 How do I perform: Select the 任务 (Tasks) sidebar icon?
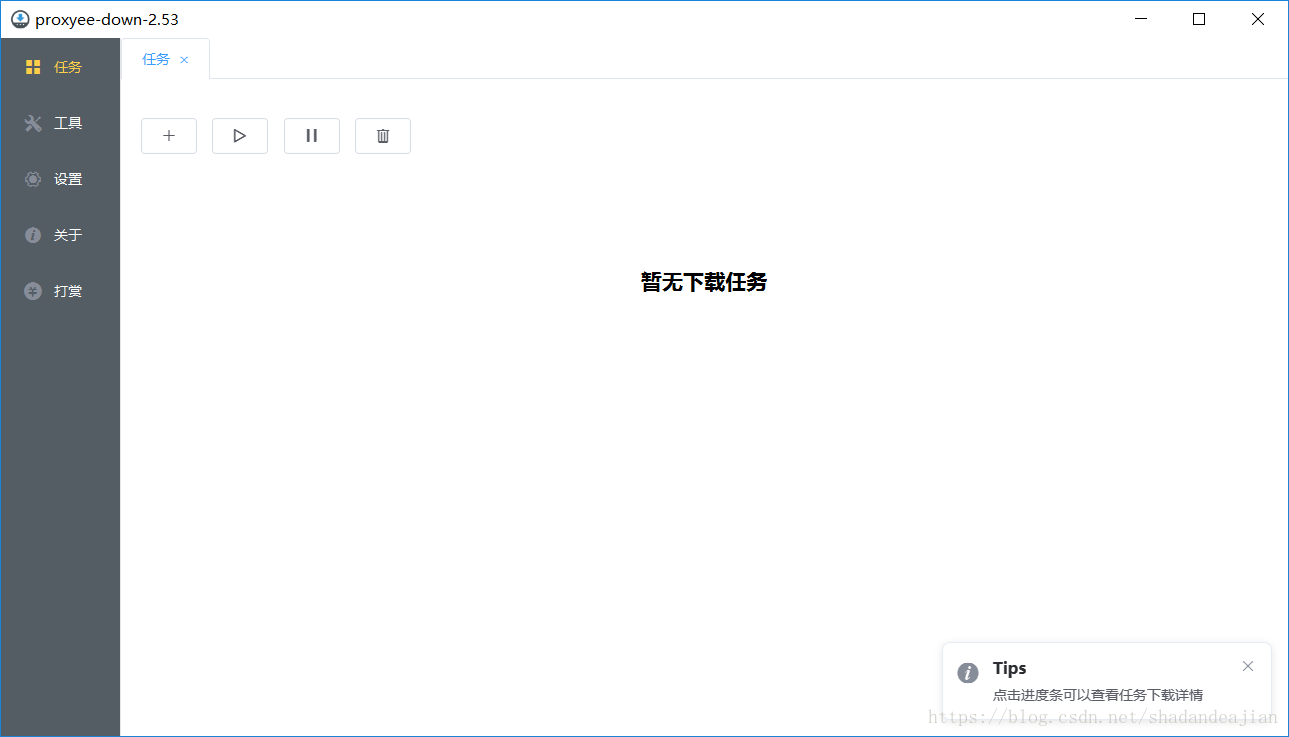click(33, 66)
